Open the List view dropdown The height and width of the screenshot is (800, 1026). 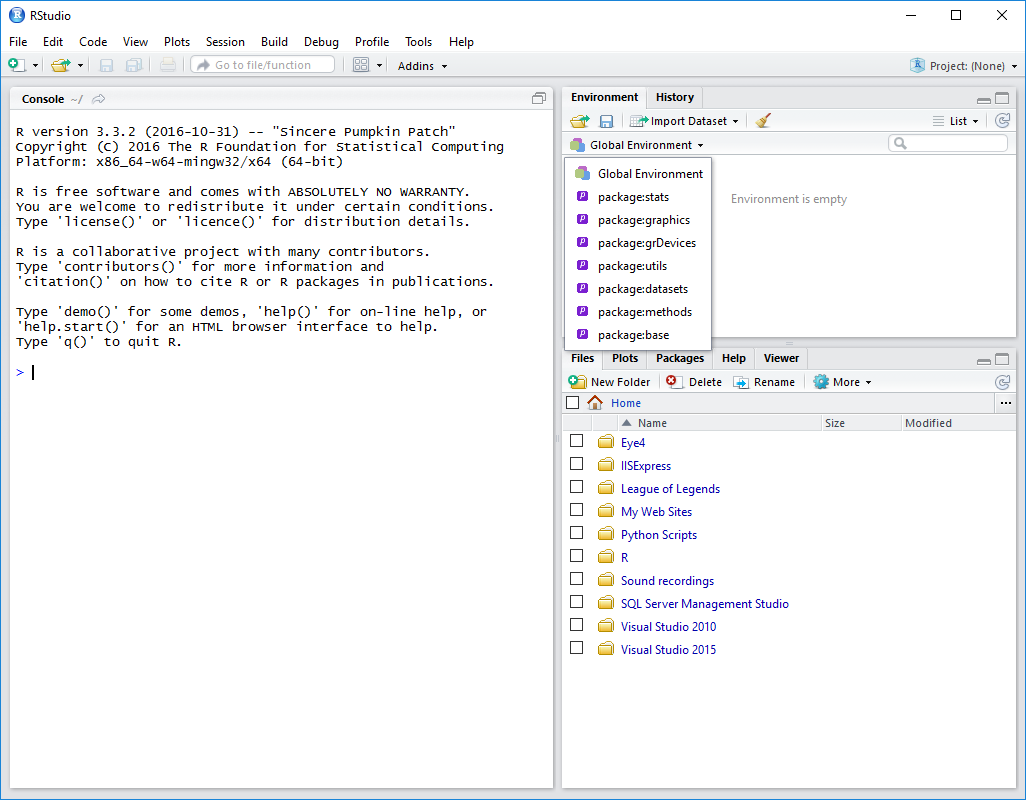[x=956, y=121]
